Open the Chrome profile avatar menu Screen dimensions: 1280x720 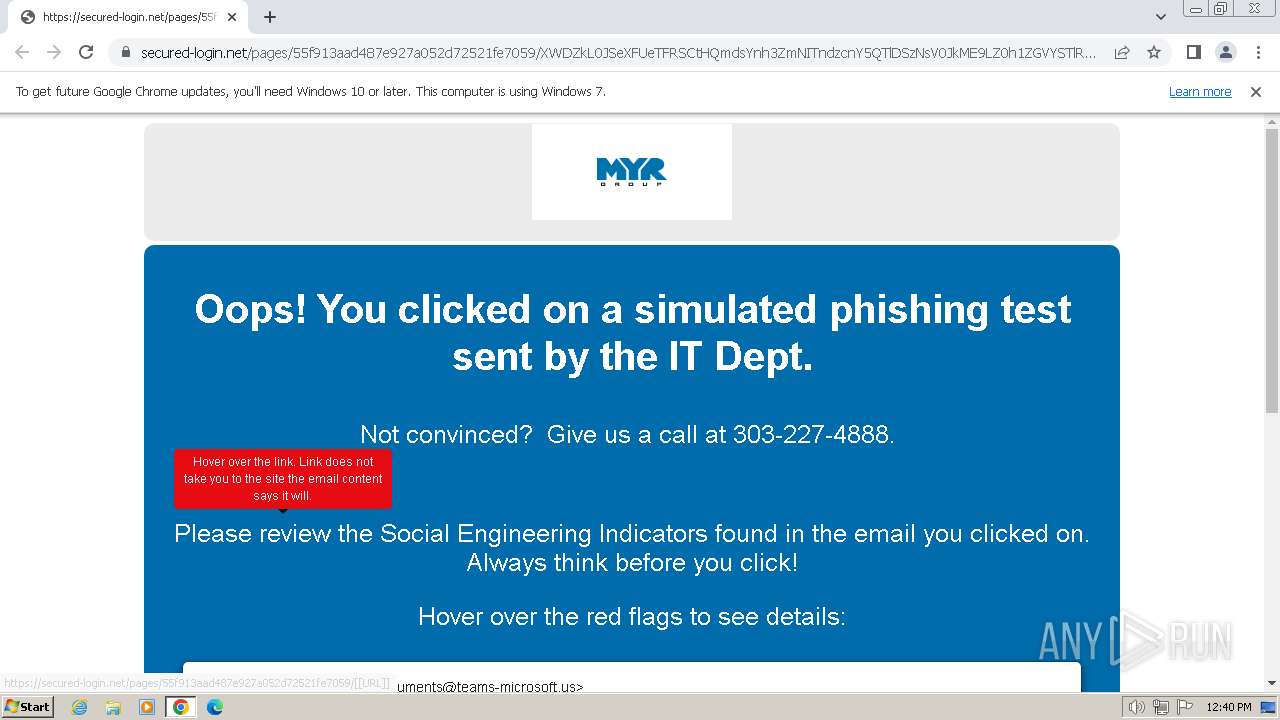[x=1225, y=52]
